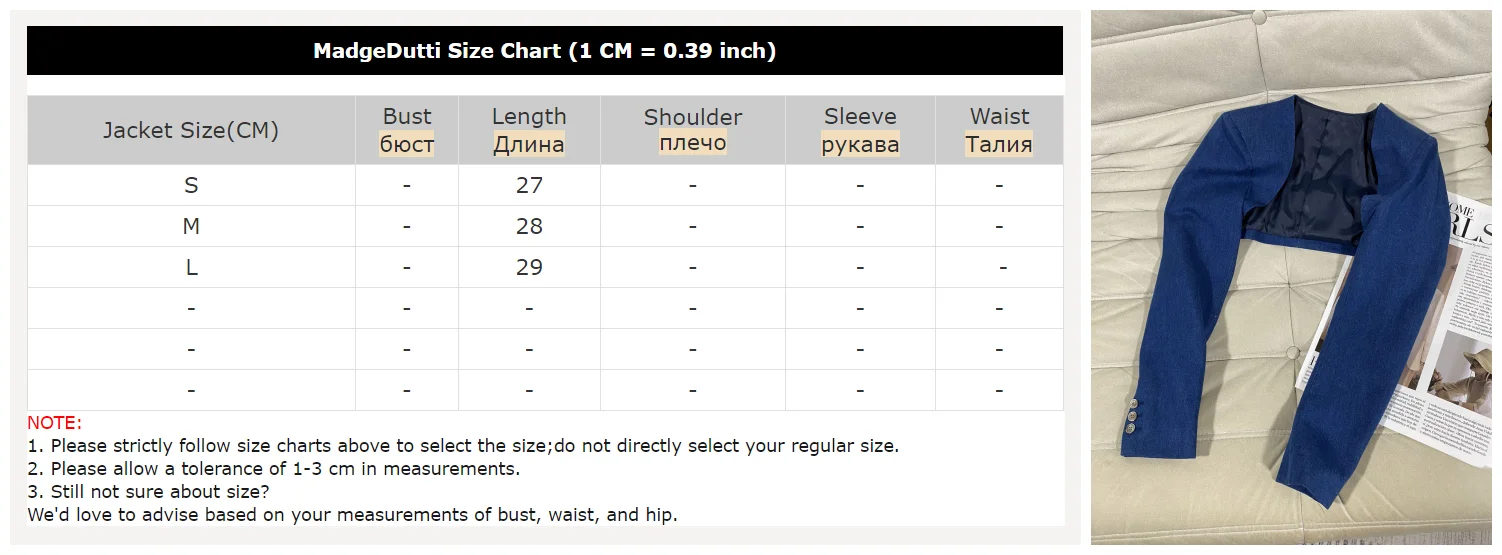Select the Shoulder column header
Screen dimensions: 1502x555
pos(692,117)
